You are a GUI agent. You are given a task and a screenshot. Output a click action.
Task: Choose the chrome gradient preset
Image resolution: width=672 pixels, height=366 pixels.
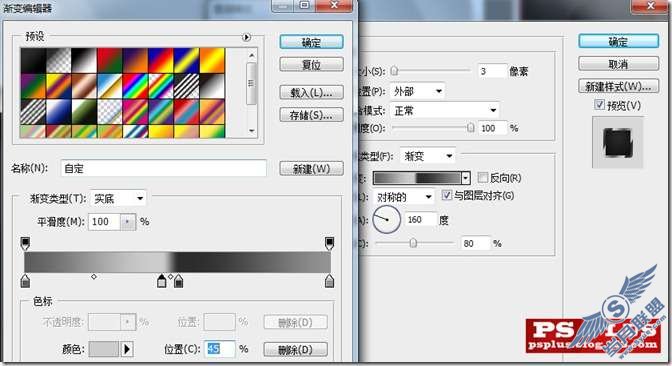(110, 86)
